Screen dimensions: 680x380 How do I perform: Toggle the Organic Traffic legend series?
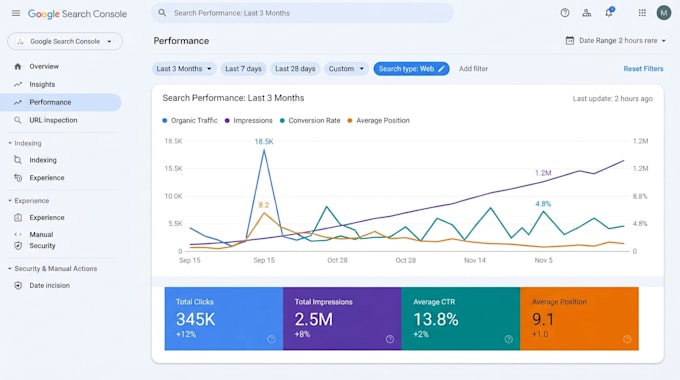tap(190, 121)
